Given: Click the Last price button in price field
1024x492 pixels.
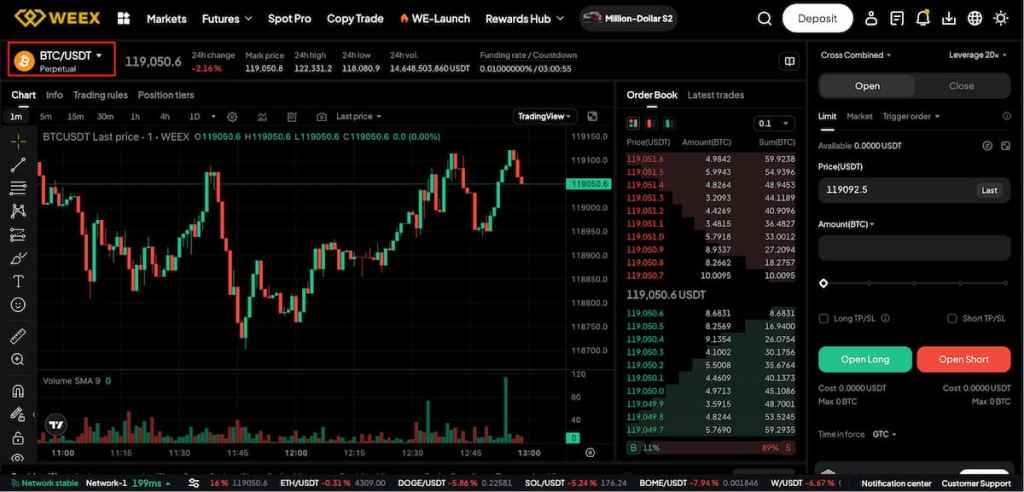Looking at the screenshot, I should tap(989, 190).
